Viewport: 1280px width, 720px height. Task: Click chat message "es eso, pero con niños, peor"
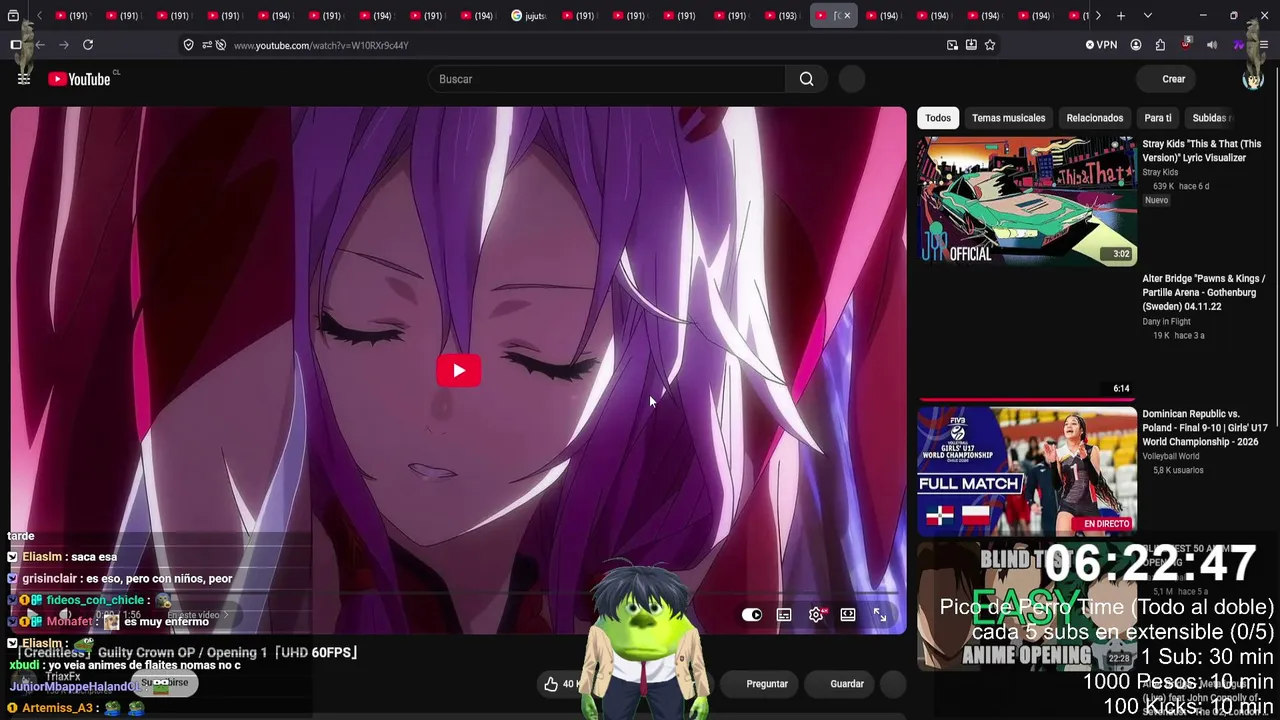coord(159,579)
